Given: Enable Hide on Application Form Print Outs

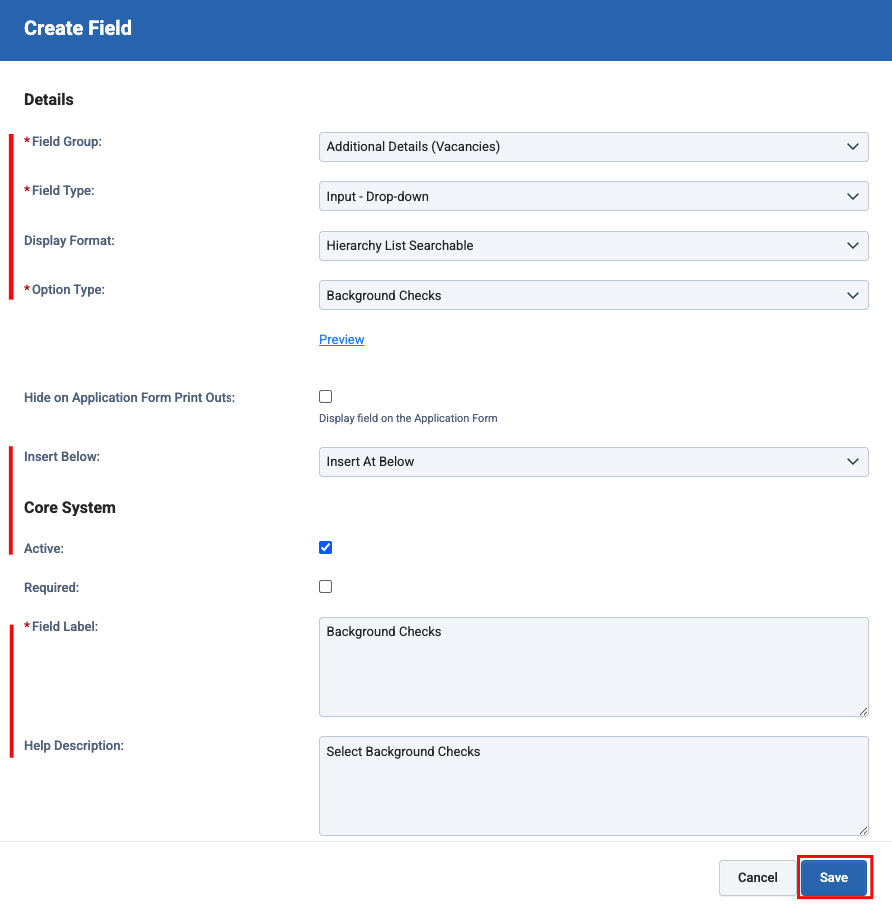Looking at the screenshot, I should (x=325, y=396).
